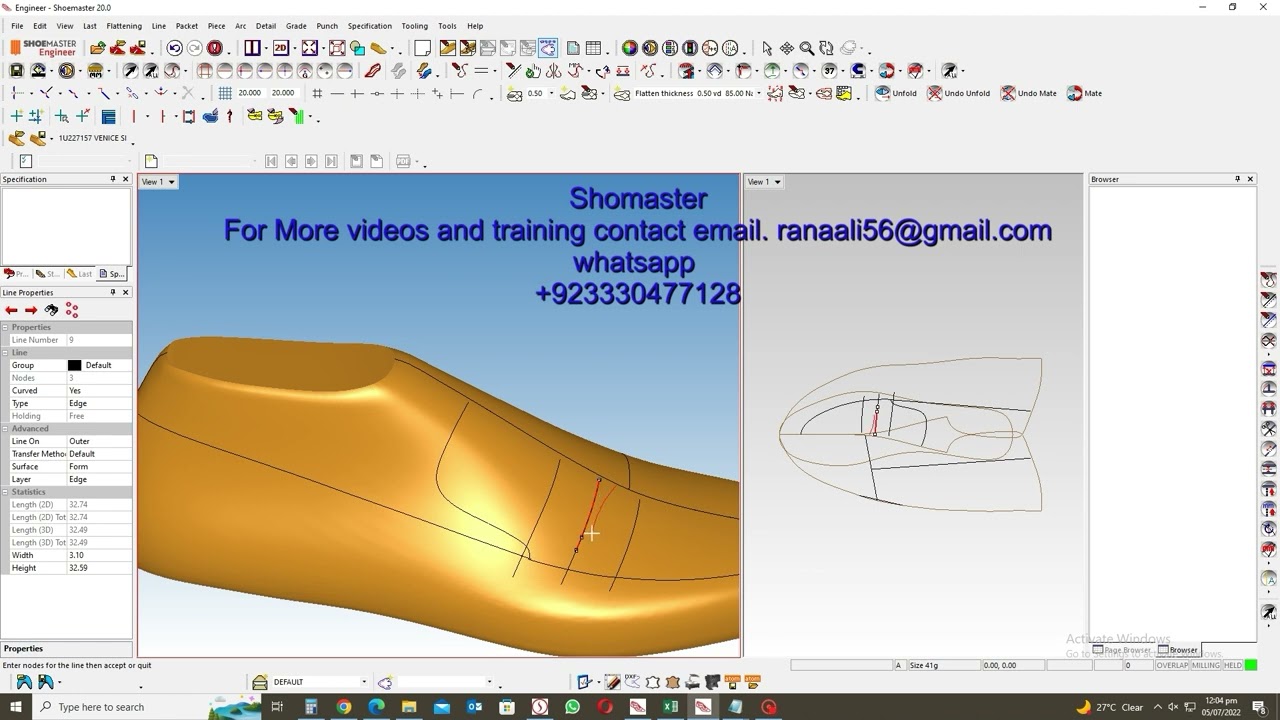Open the Tooling menu

coord(414,26)
